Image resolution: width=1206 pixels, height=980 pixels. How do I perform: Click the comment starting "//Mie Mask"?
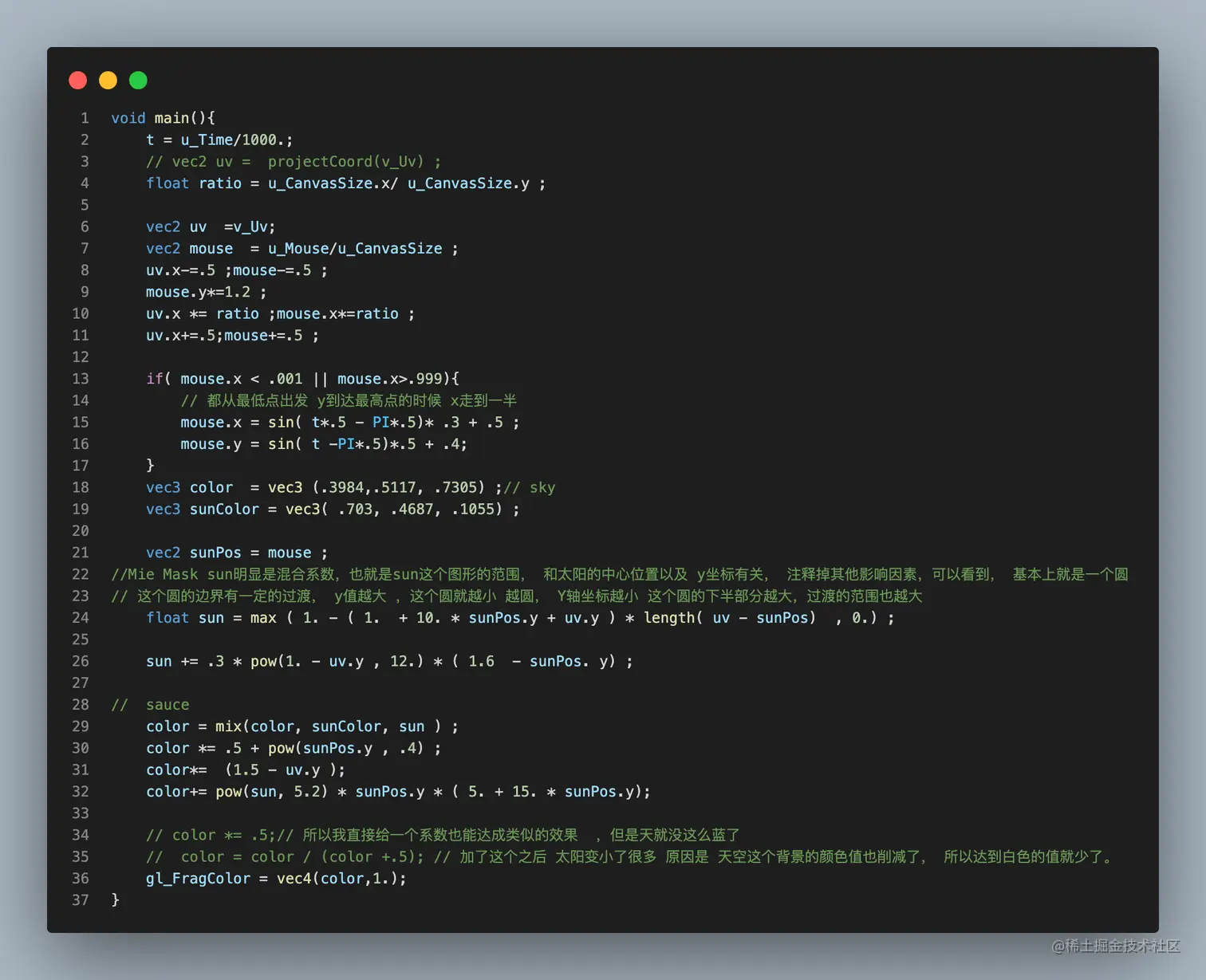tap(620, 574)
